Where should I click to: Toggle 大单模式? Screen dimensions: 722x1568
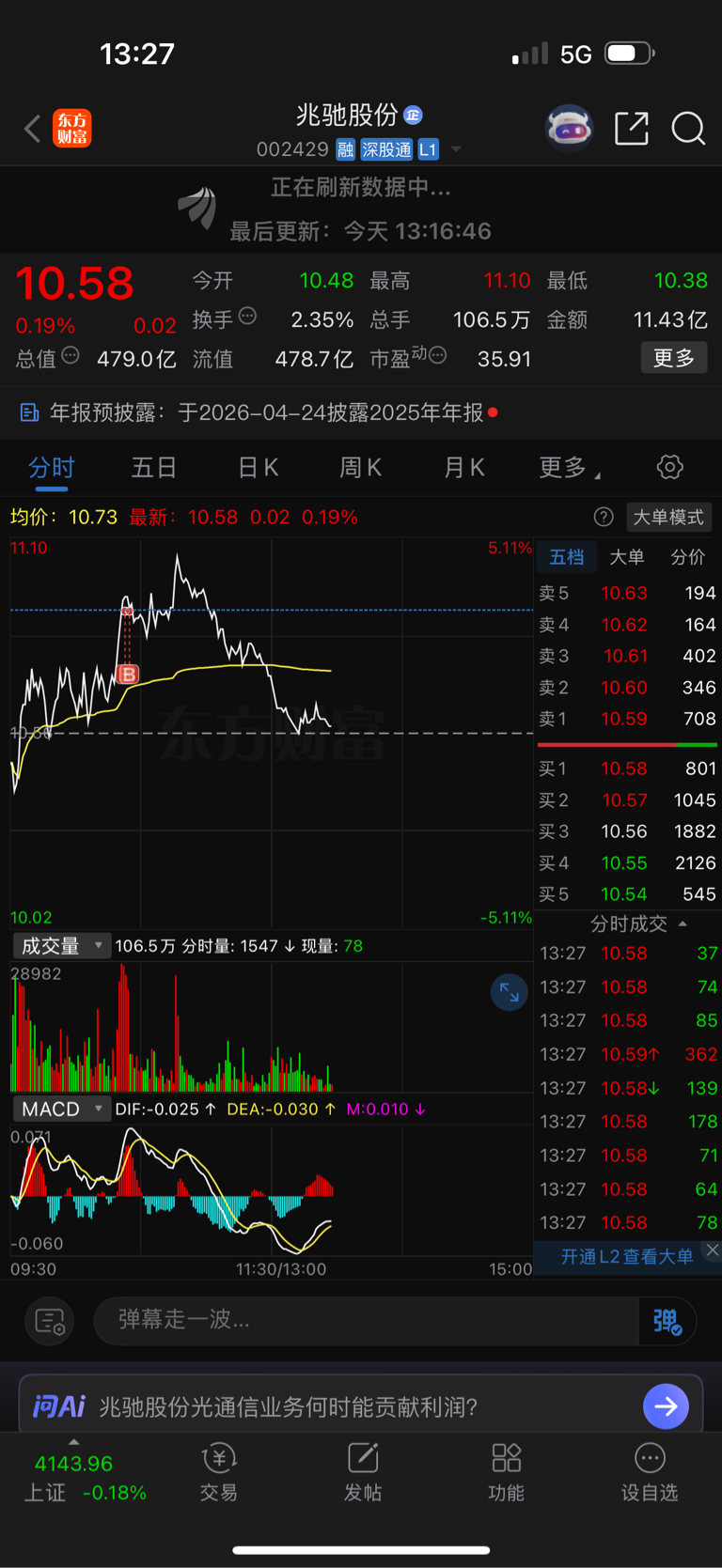point(668,518)
